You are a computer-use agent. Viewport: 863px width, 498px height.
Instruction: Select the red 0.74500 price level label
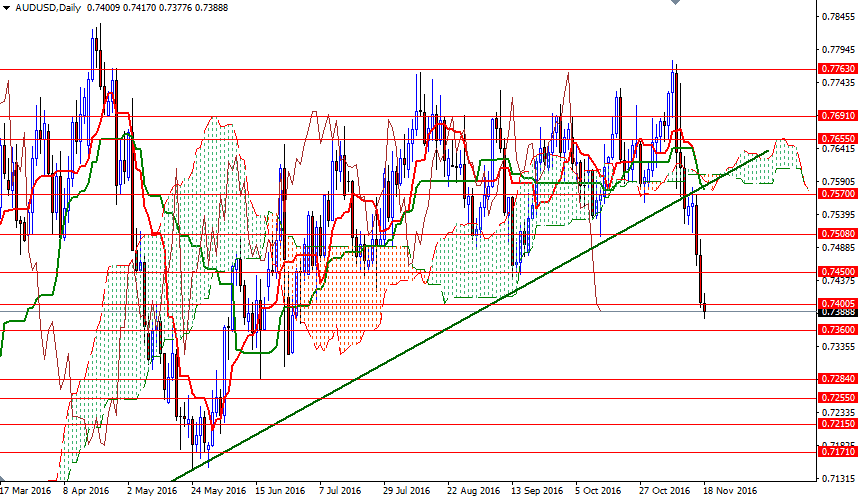839,272
